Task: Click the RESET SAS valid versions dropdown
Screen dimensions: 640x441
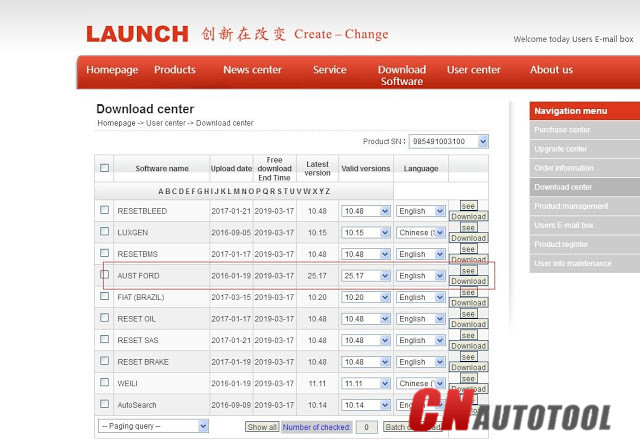Action: click(366, 341)
